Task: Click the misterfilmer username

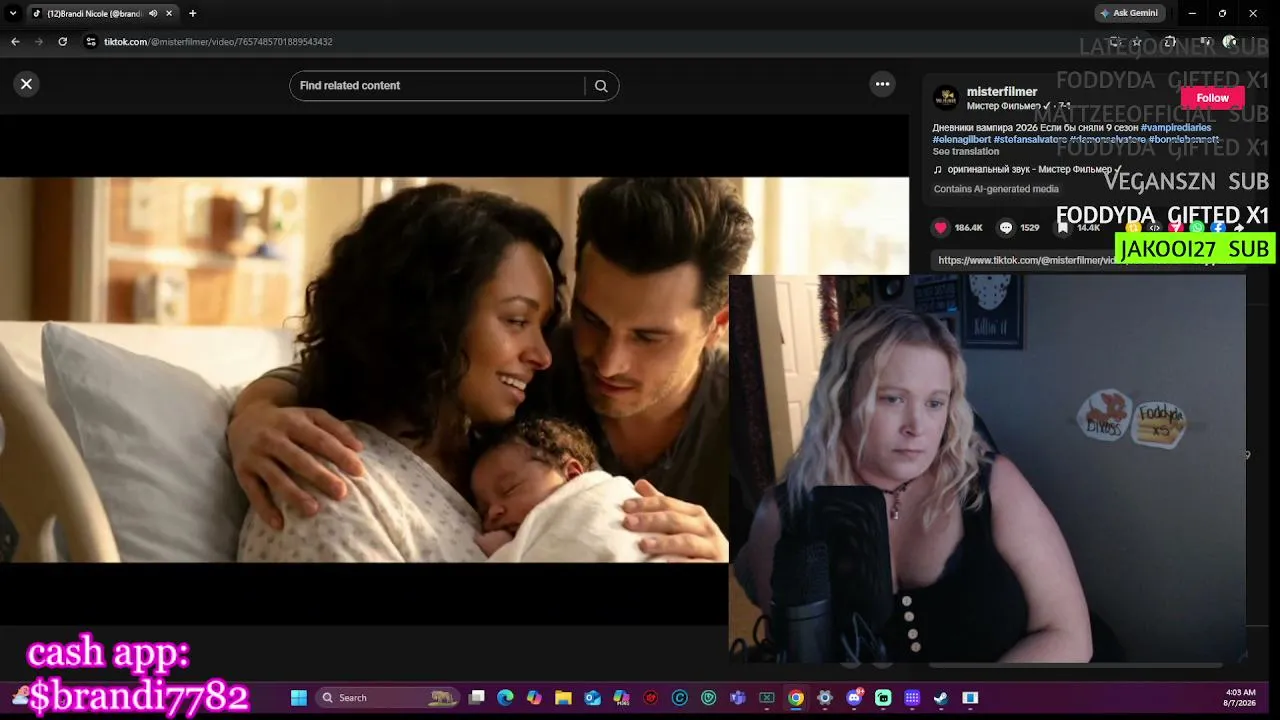Action: coord(1002,92)
